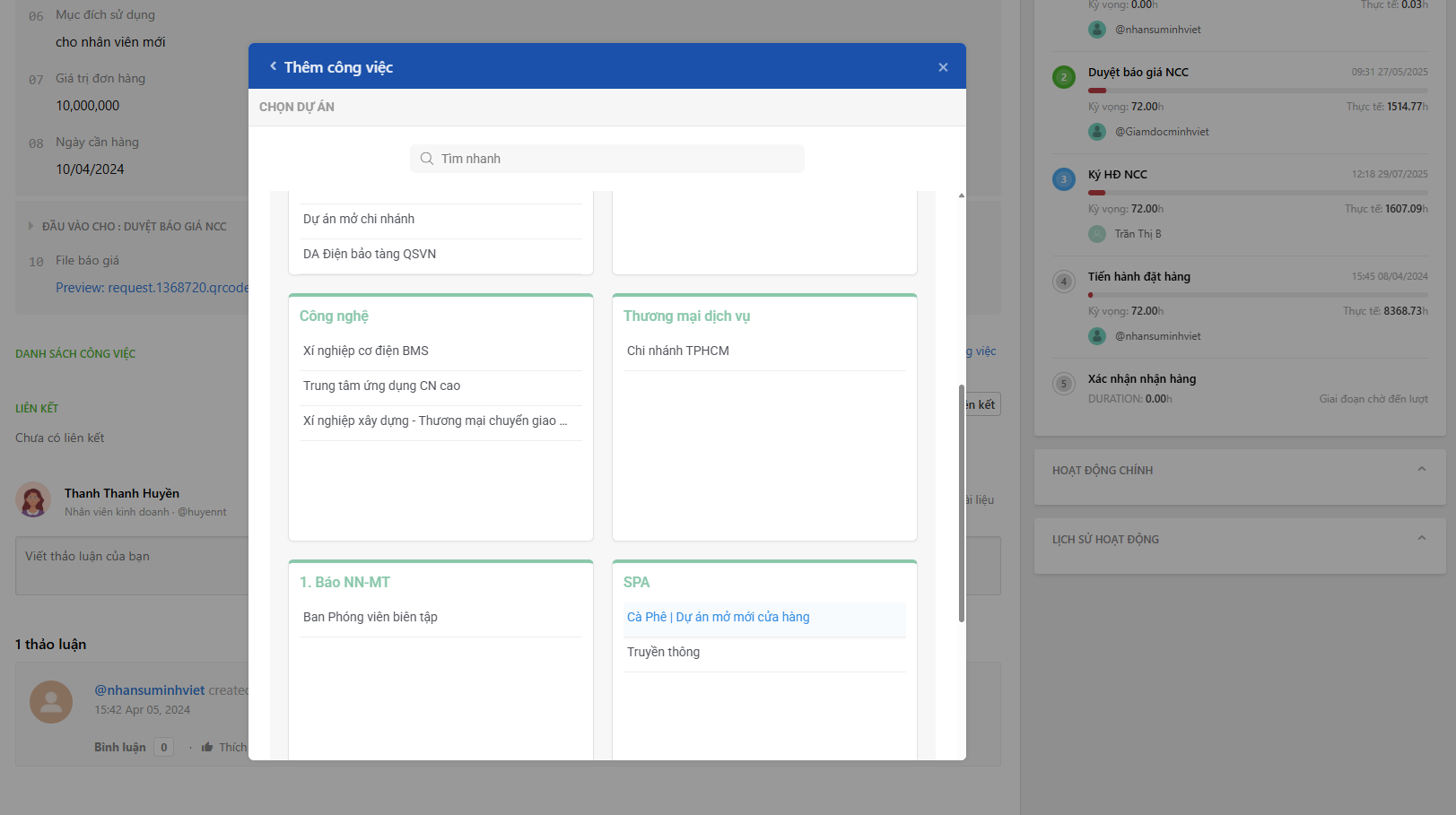This screenshot has width=1456, height=815.
Task: Click the Thương mại dịch vụ group heading
Action: coord(686,316)
